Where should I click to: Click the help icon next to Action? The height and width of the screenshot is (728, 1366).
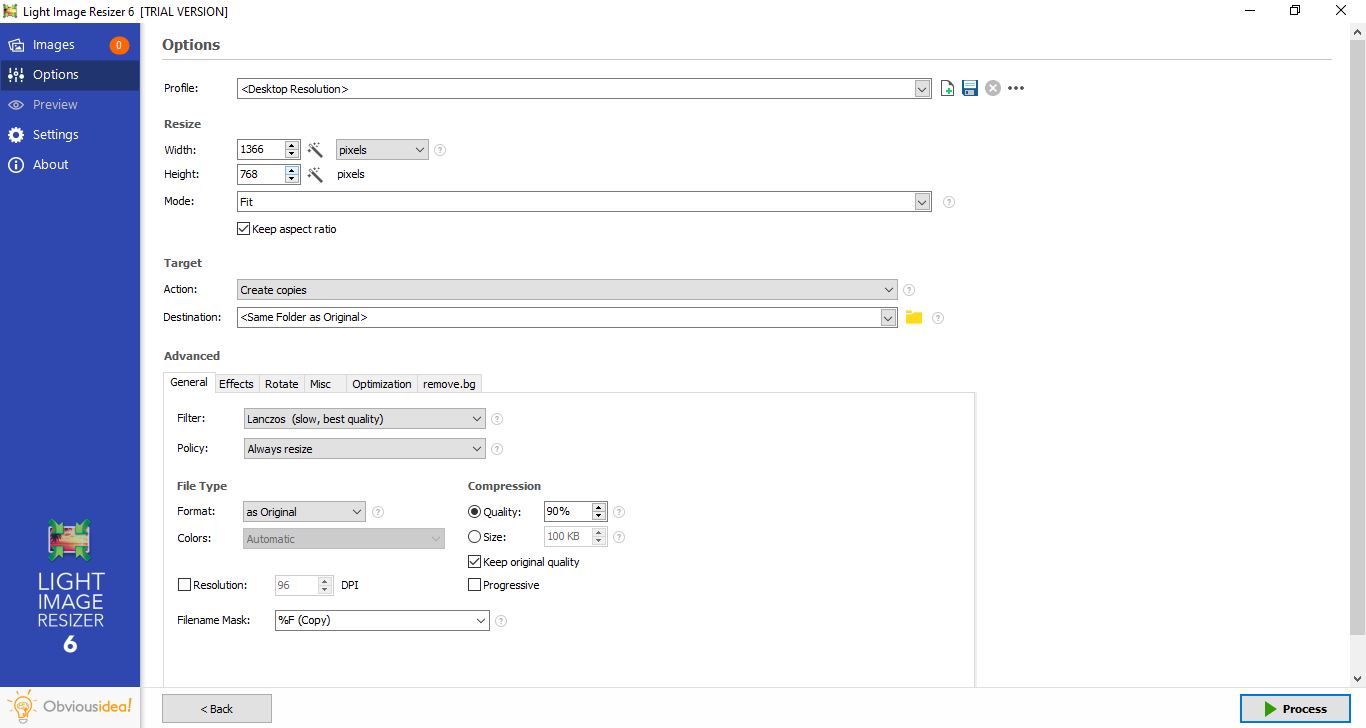[x=909, y=290]
